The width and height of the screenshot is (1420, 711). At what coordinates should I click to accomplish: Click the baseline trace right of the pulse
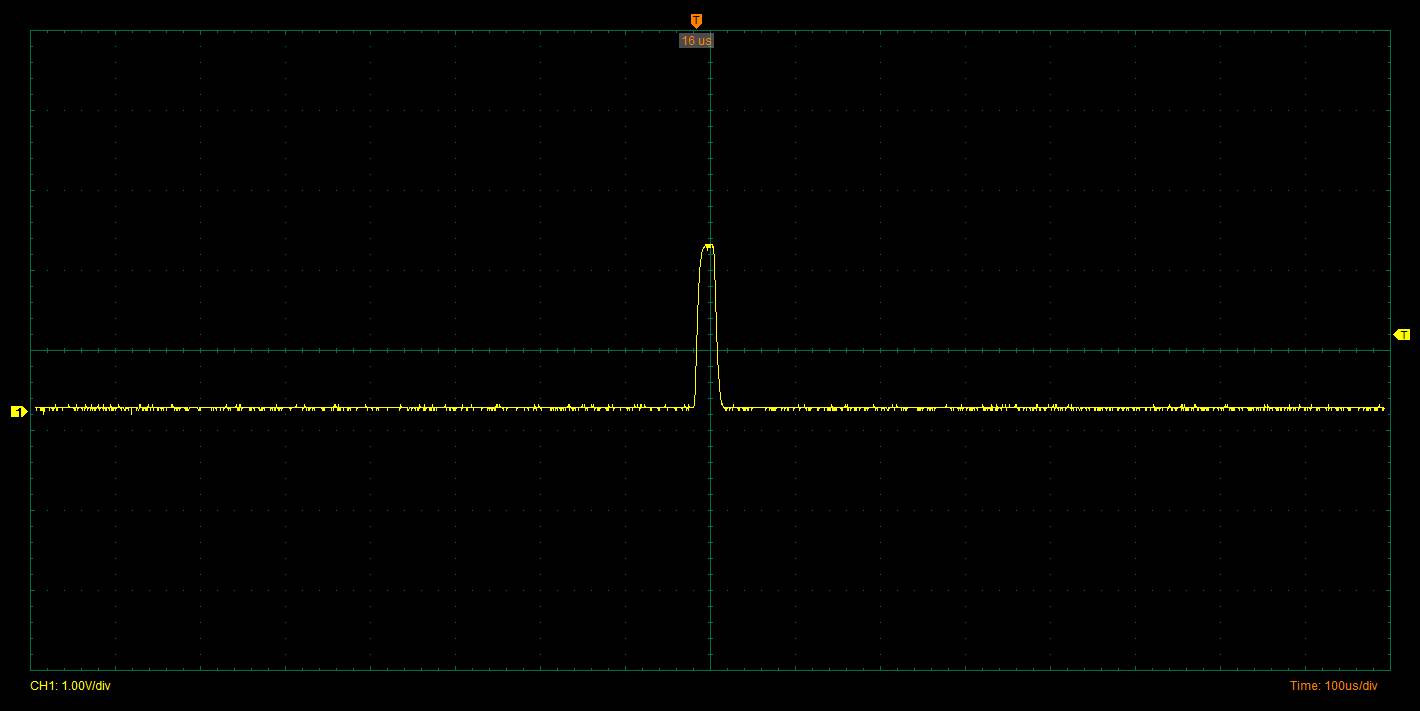point(1050,408)
